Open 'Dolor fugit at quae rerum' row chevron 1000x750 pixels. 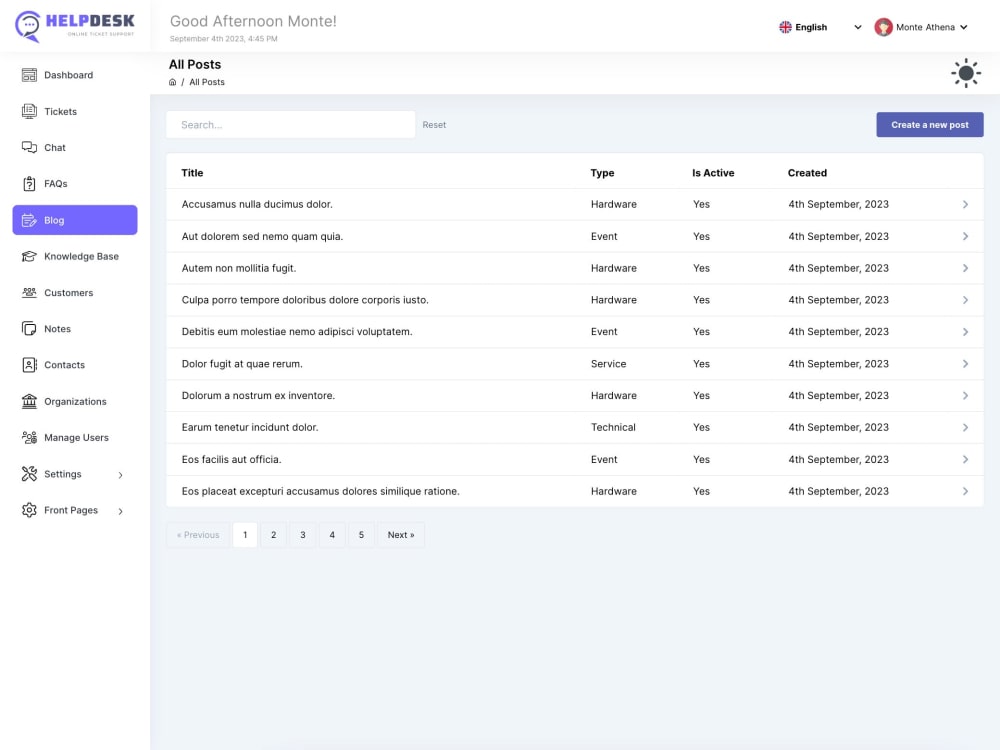[x=965, y=364]
